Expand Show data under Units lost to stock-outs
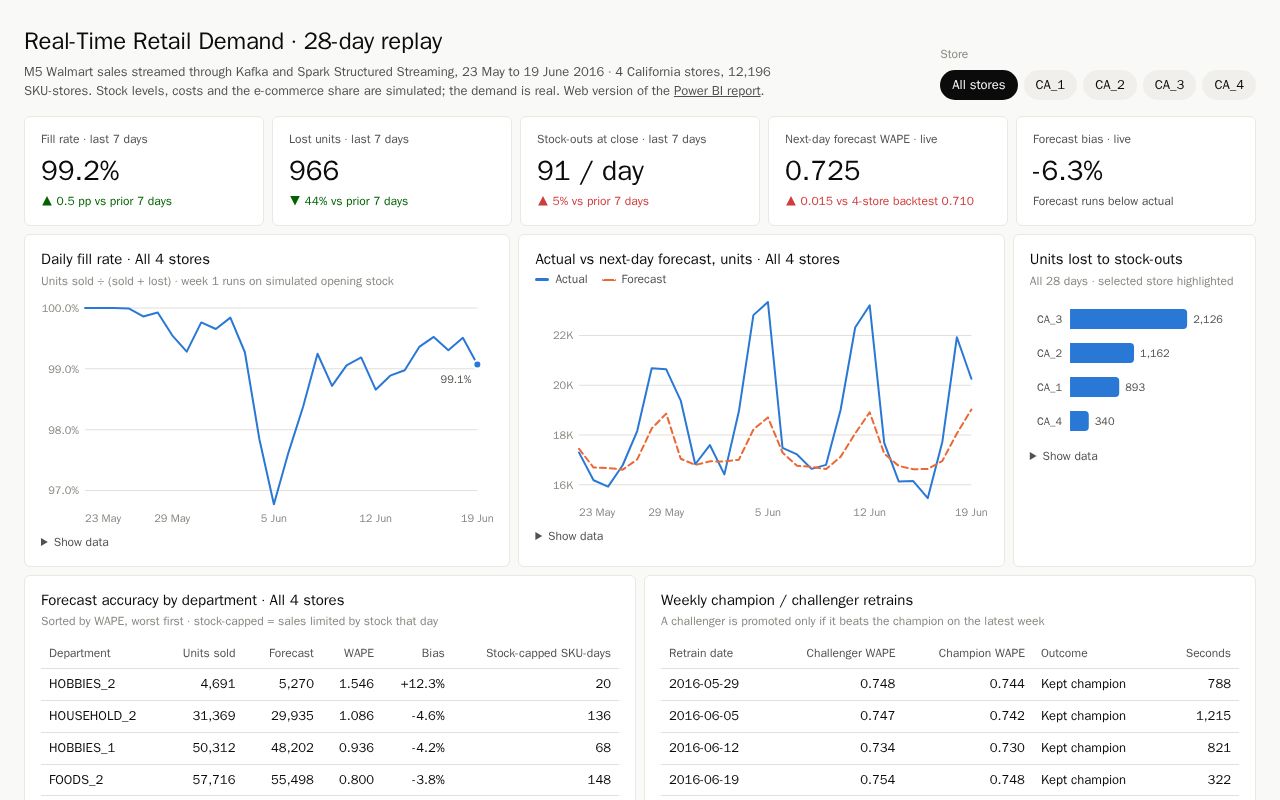Image resolution: width=1280 pixels, height=800 pixels. 1064,456
